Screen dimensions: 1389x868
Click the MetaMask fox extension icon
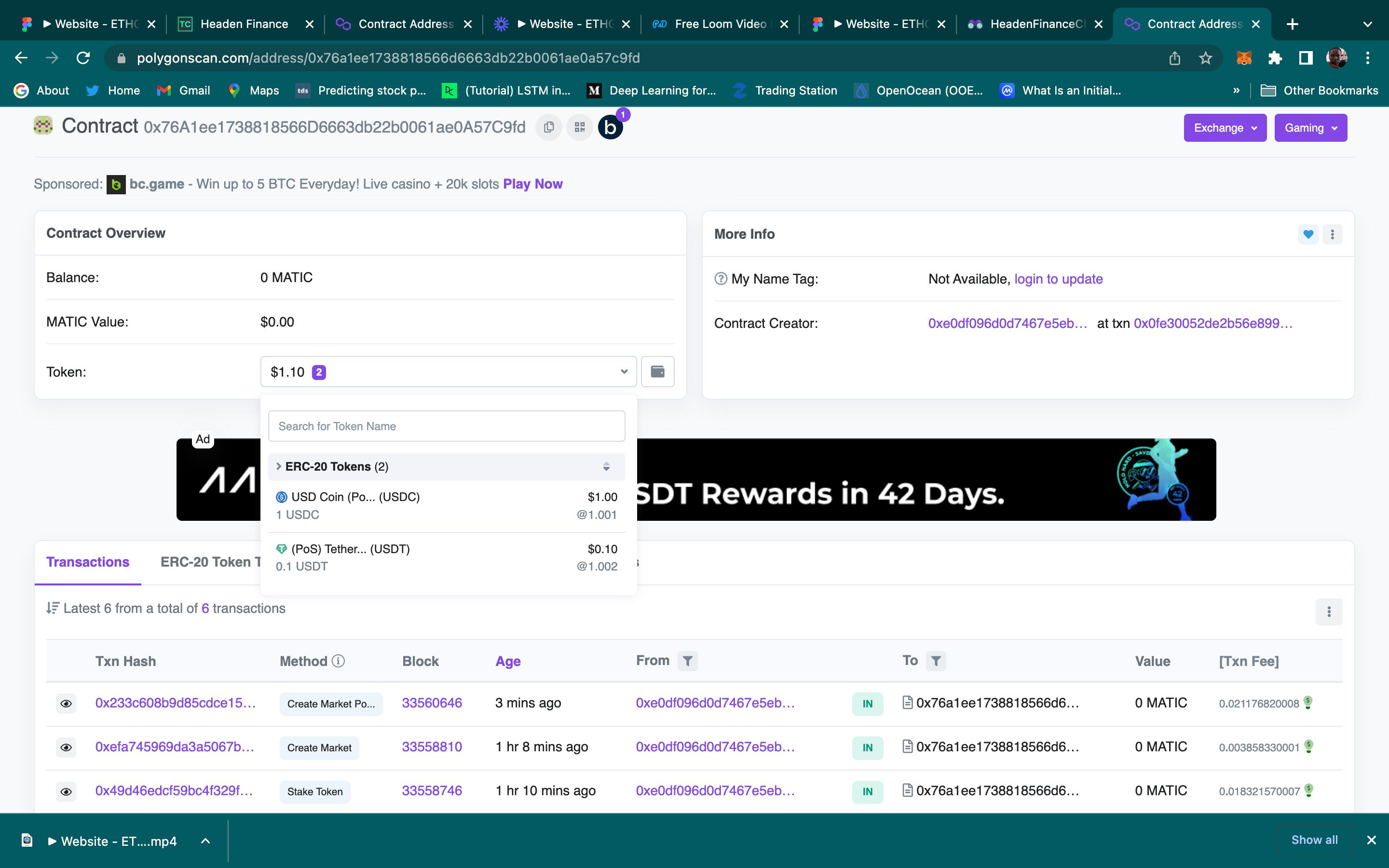coord(1244,58)
